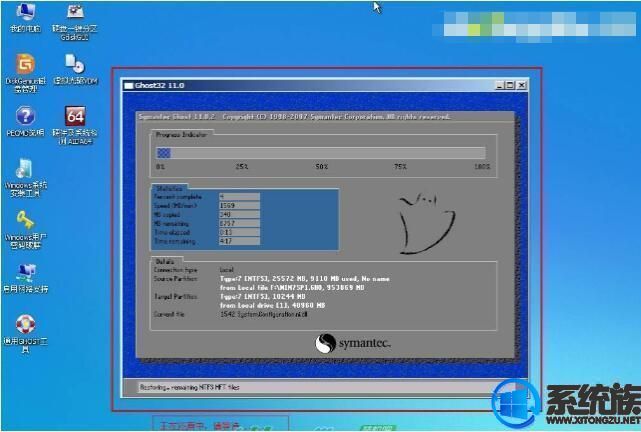This screenshot has height=432, width=641.
Task: Click the Percent complete value field
Action: 239,197
